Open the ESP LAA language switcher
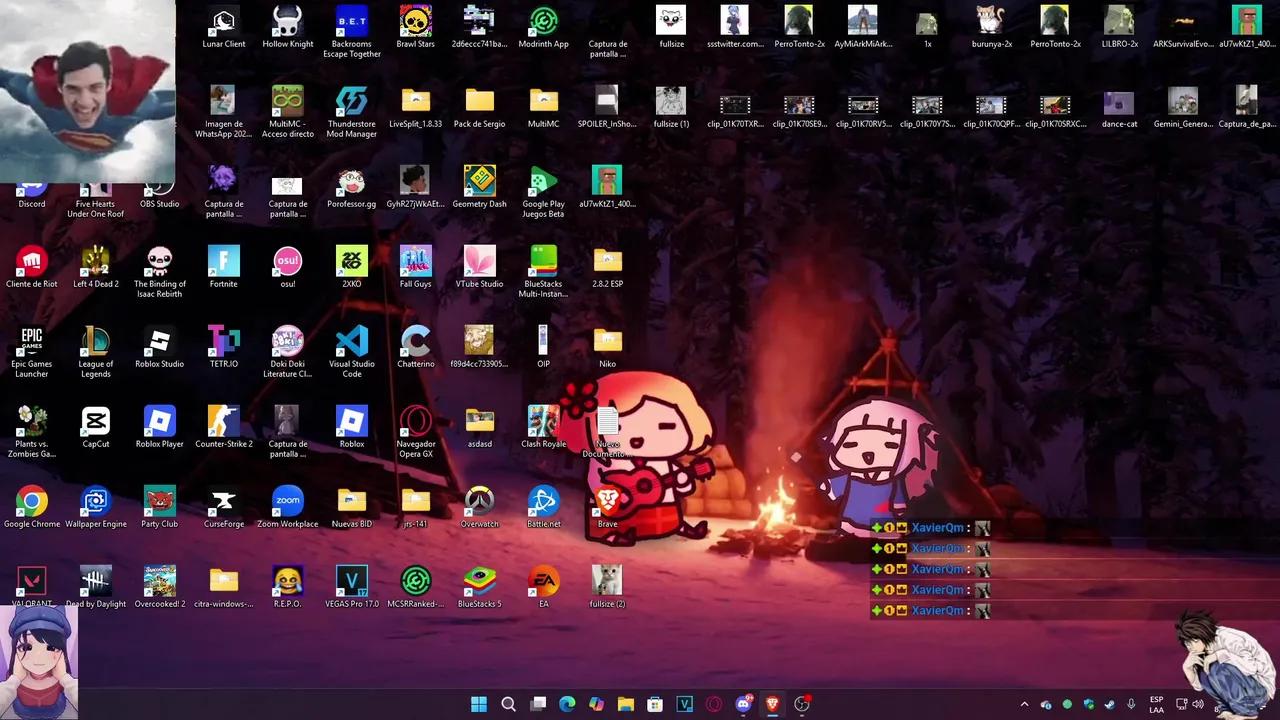The height and width of the screenshot is (720, 1280). point(1156,704)
